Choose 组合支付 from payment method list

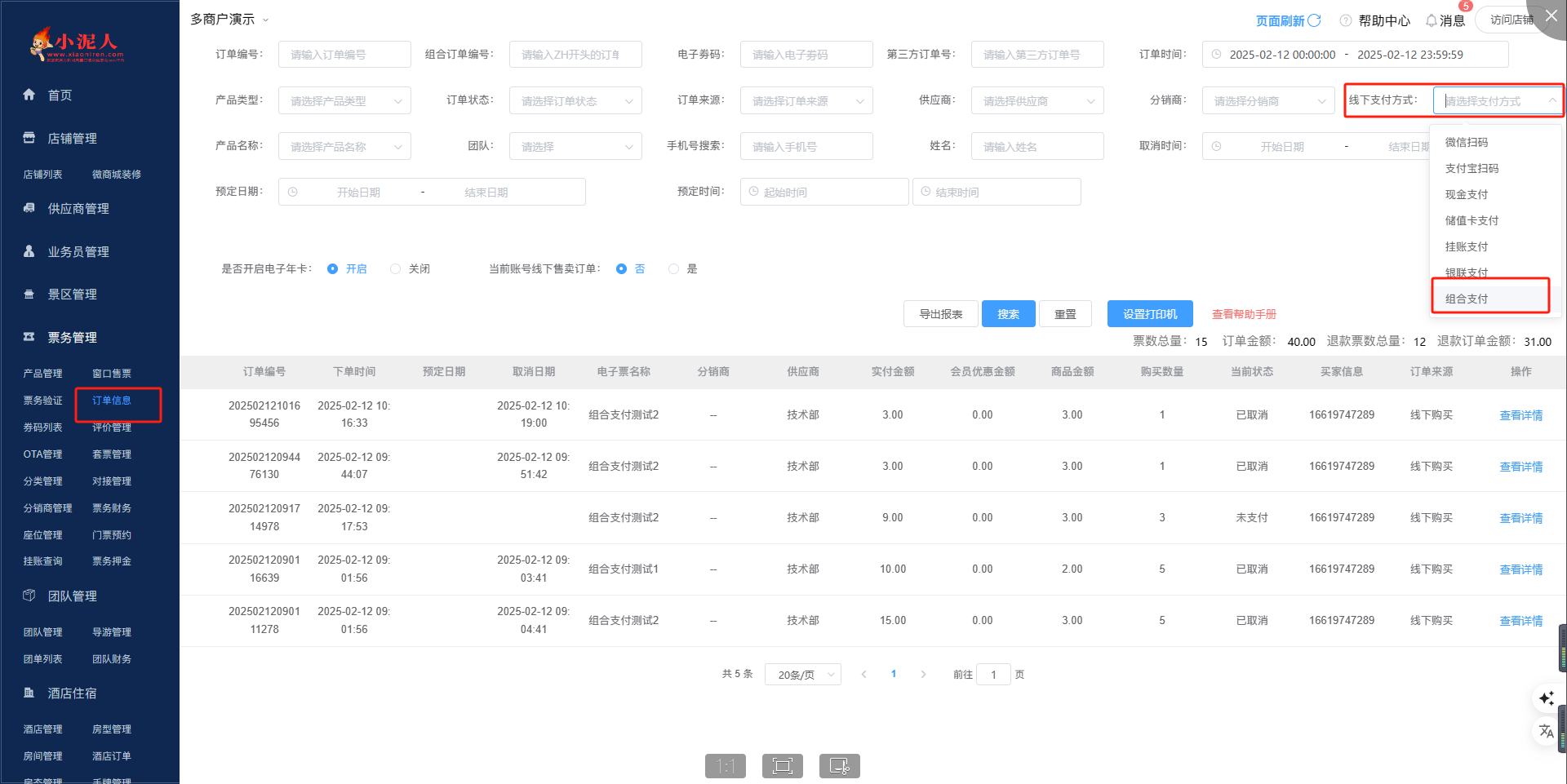(1467, 299)
